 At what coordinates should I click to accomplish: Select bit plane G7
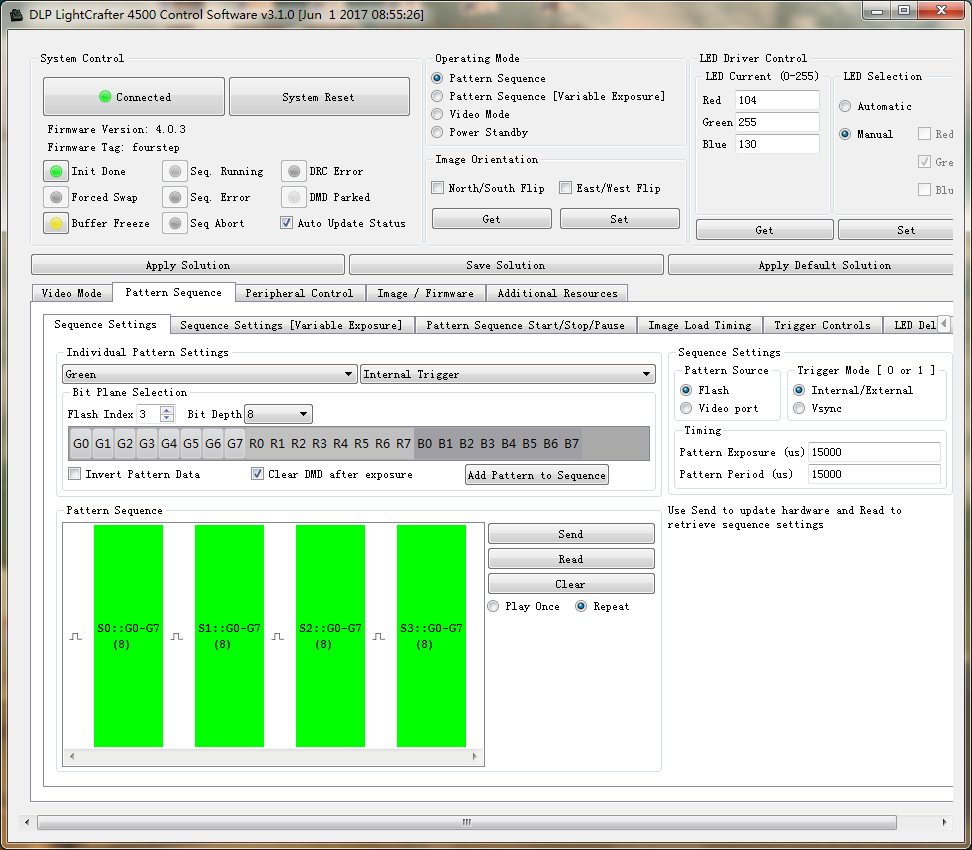(235, 444)
